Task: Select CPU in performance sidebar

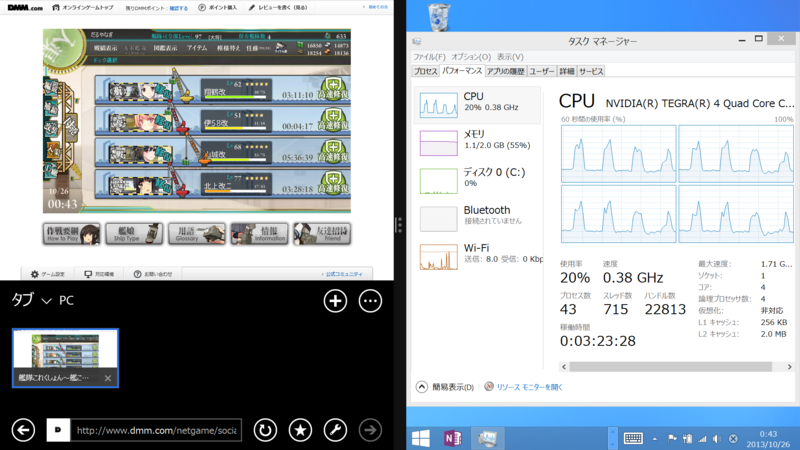Action: pos(478,105)
